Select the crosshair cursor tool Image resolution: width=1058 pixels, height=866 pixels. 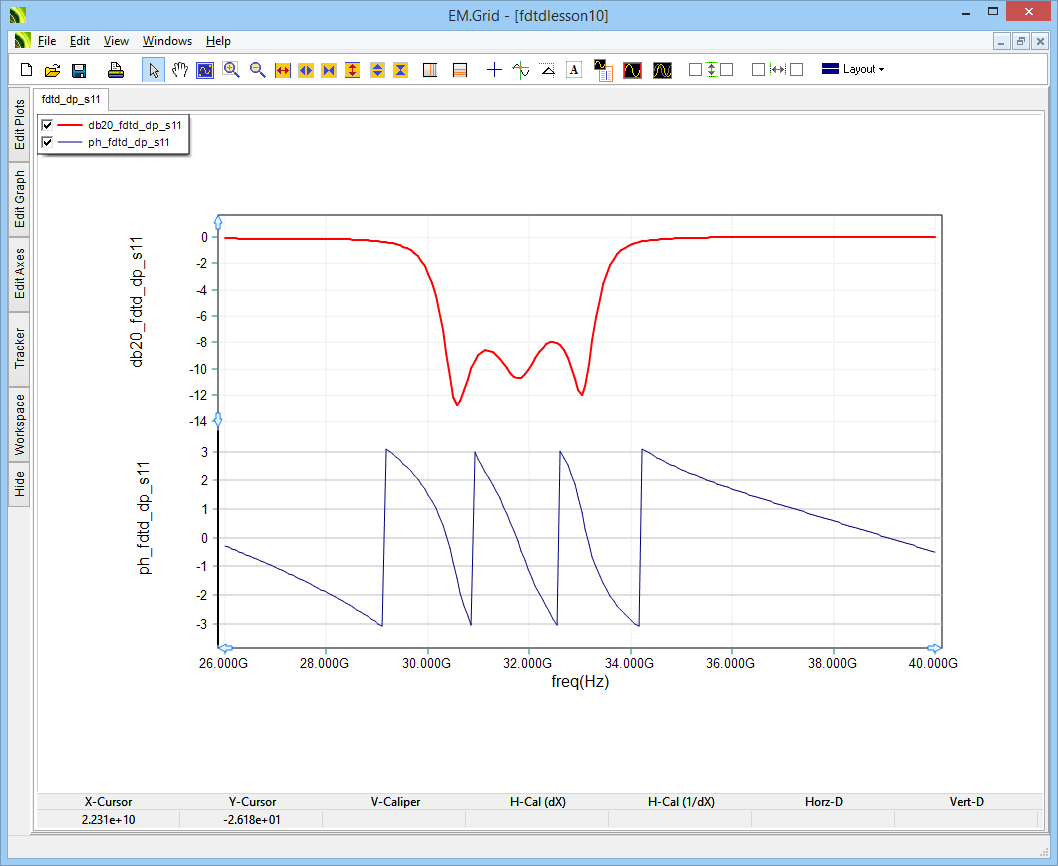click(x=494, y=70)
